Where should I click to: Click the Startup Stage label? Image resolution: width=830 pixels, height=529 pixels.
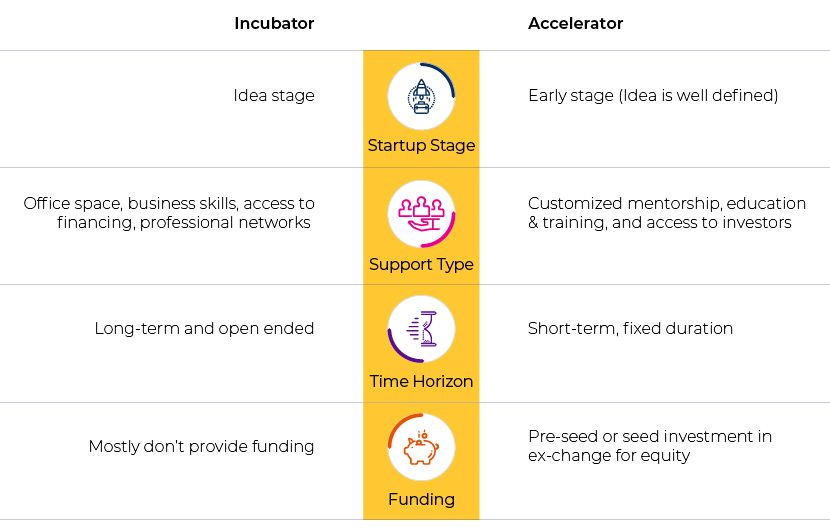point(421,146)
